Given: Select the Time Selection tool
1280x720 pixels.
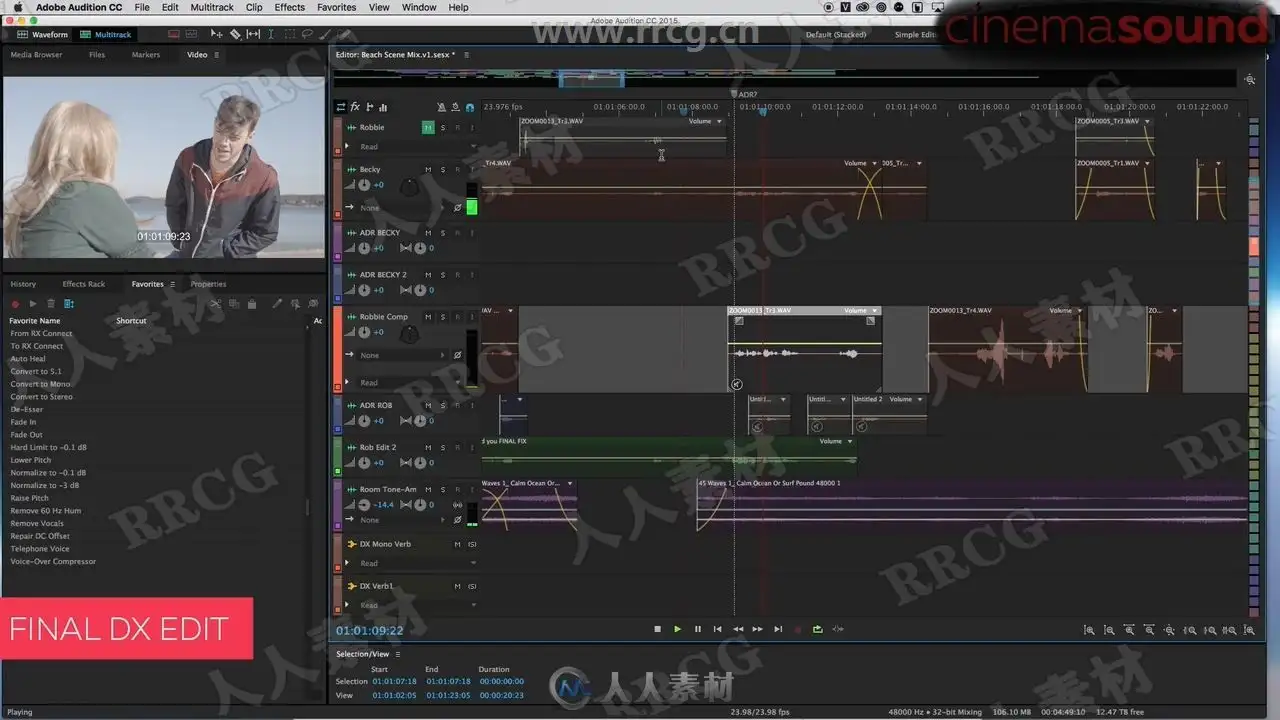Looking at the screenshot, I should coord(270,34).
